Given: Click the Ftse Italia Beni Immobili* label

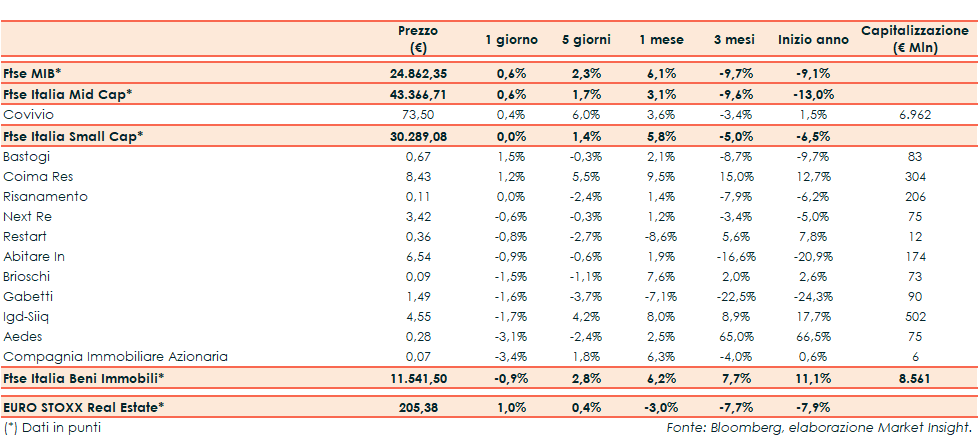Looking at the screenshot, I should point(83,378).
